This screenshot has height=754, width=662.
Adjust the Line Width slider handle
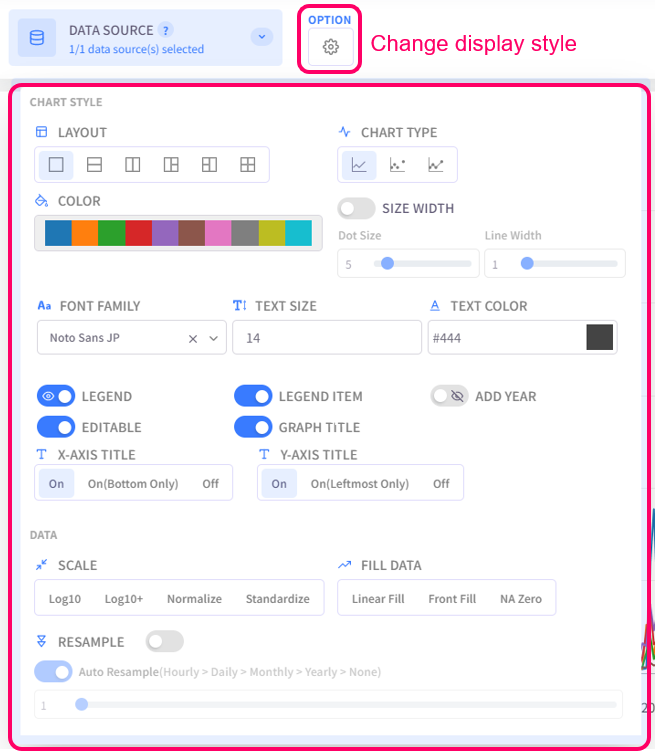click(x=527, y=264)
